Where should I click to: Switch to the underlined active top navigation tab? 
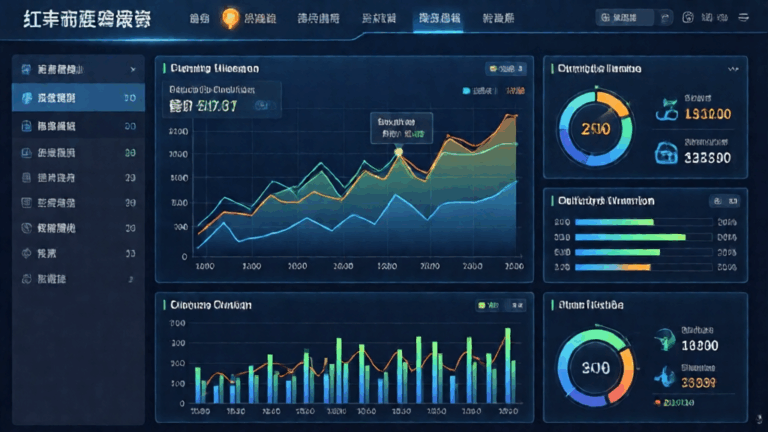click(x=439, y=18)
